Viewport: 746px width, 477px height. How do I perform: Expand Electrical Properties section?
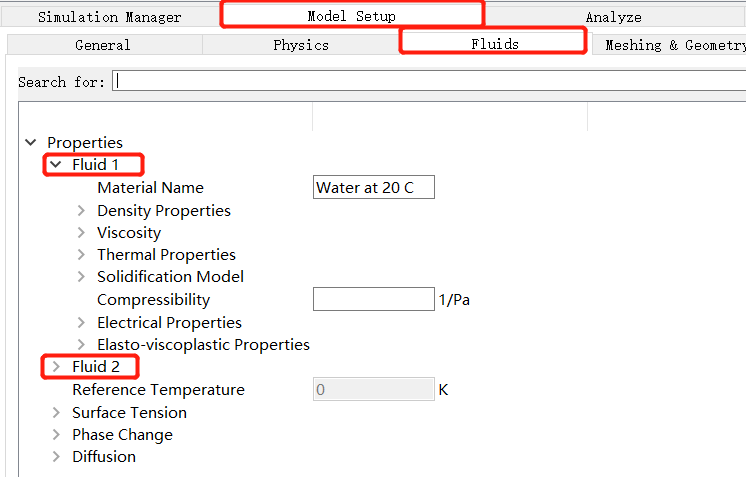click(x=81, y=323)
